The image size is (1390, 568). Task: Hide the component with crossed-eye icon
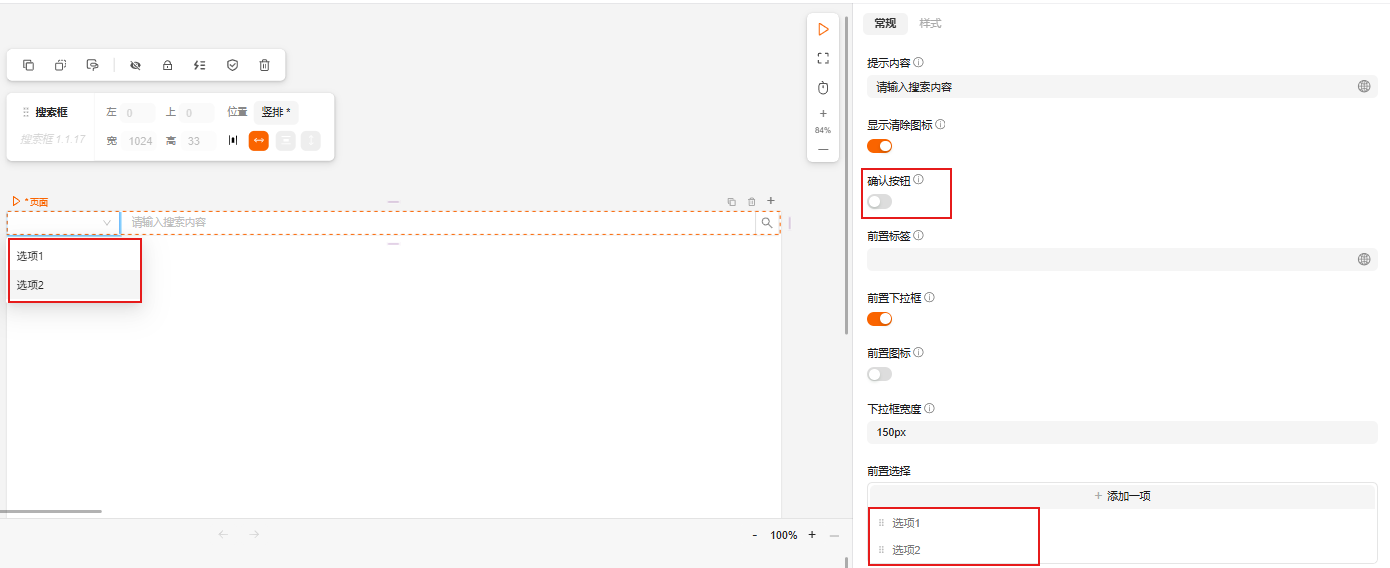click(x=135, y=65)
